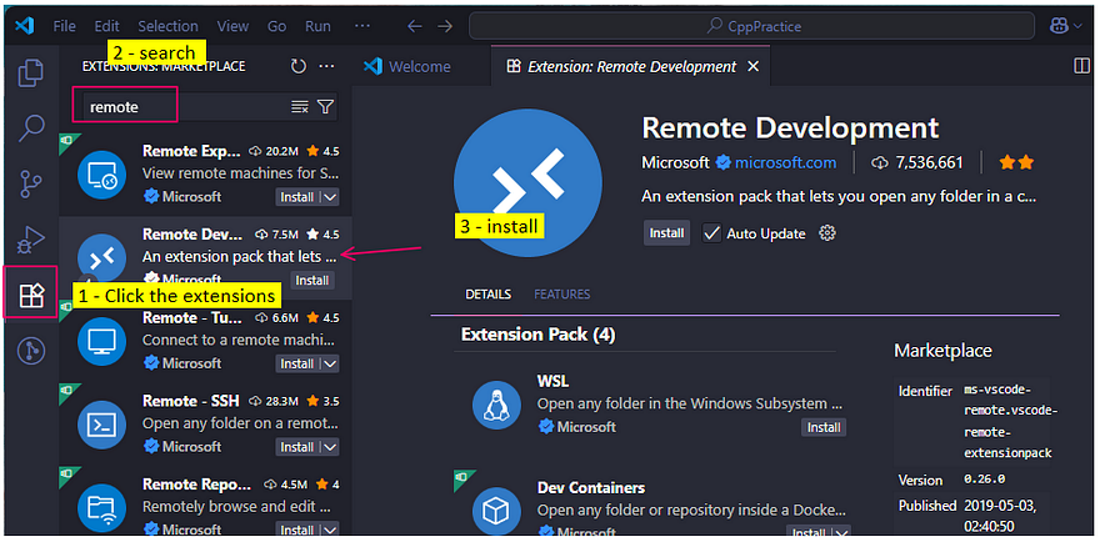Open extensions panel more actions (ellipsis)
Image resolution: width=1100 pixels, height=541 pixels.
click(326, 66)
